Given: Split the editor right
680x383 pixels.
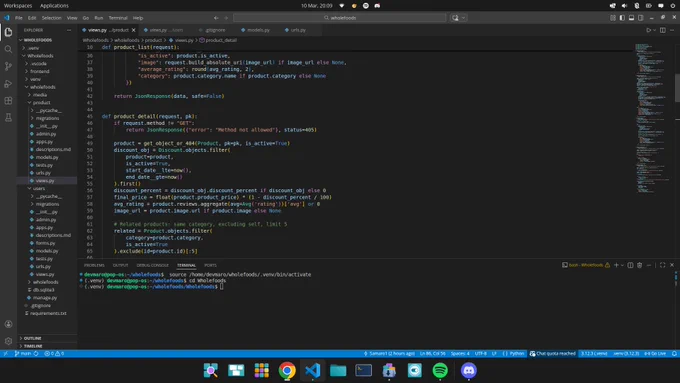Looking at the screenshot, I should [663, 30].
